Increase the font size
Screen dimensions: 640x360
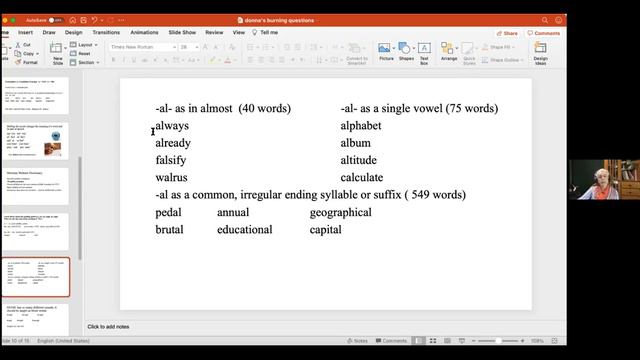click(x=205, y=47)
